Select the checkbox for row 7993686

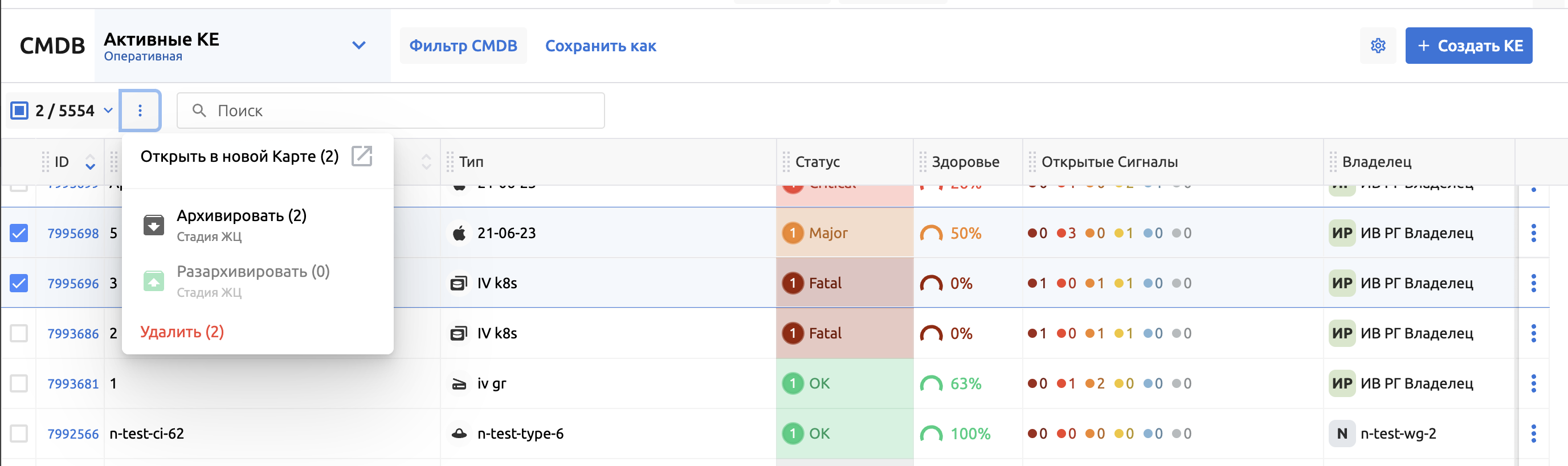(19, 333)
